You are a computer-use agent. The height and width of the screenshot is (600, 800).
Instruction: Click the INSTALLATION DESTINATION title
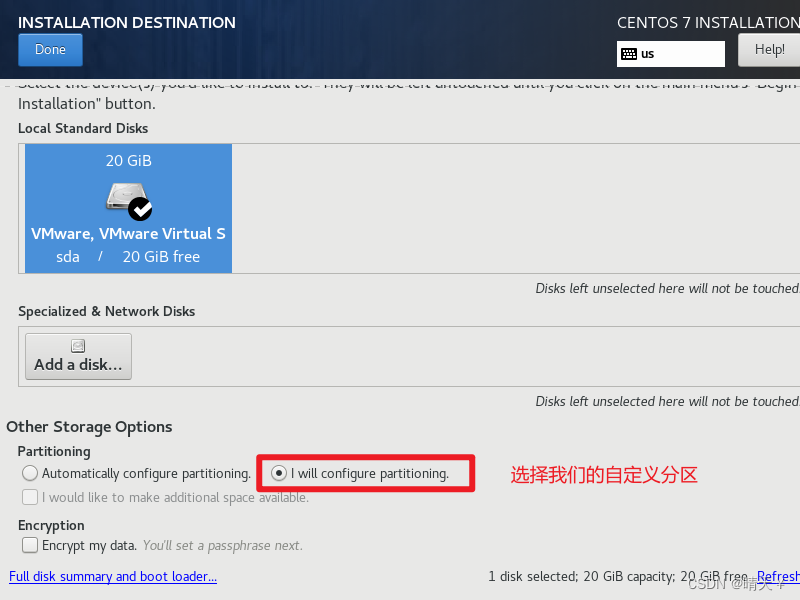(127, 22)
